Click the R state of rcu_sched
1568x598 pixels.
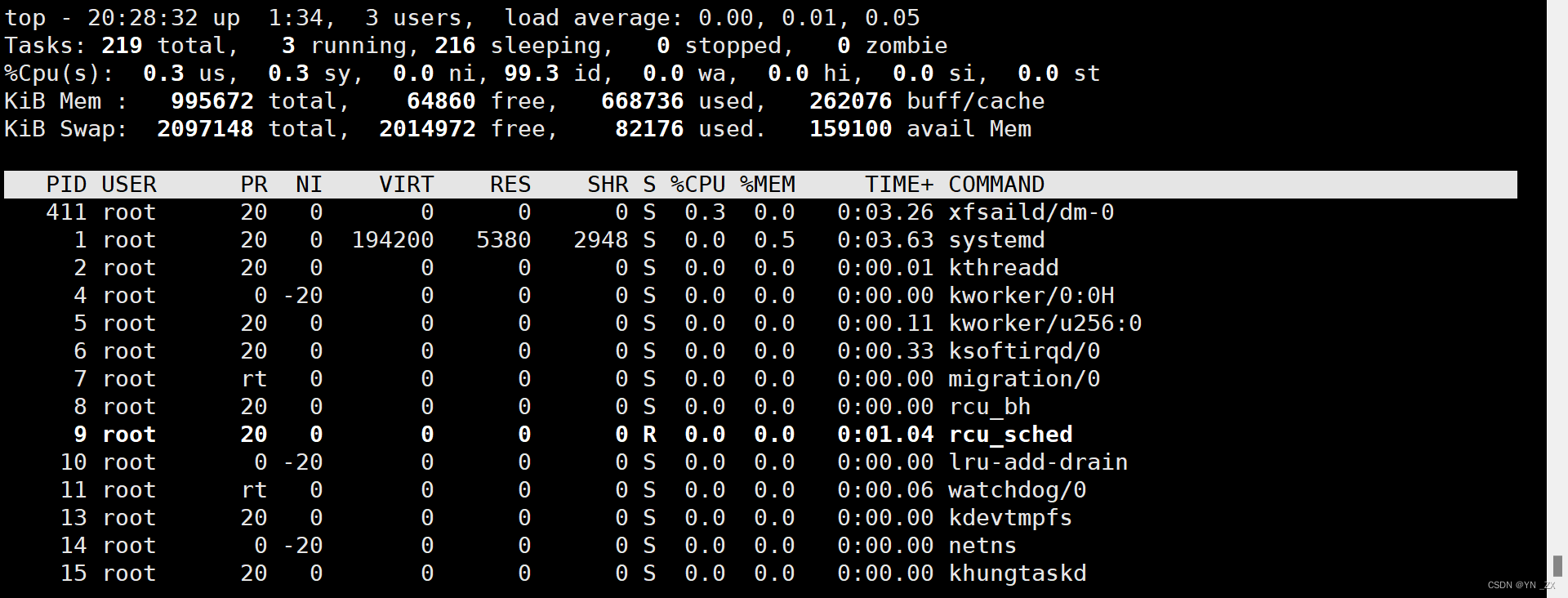click(x=649, y=435)
